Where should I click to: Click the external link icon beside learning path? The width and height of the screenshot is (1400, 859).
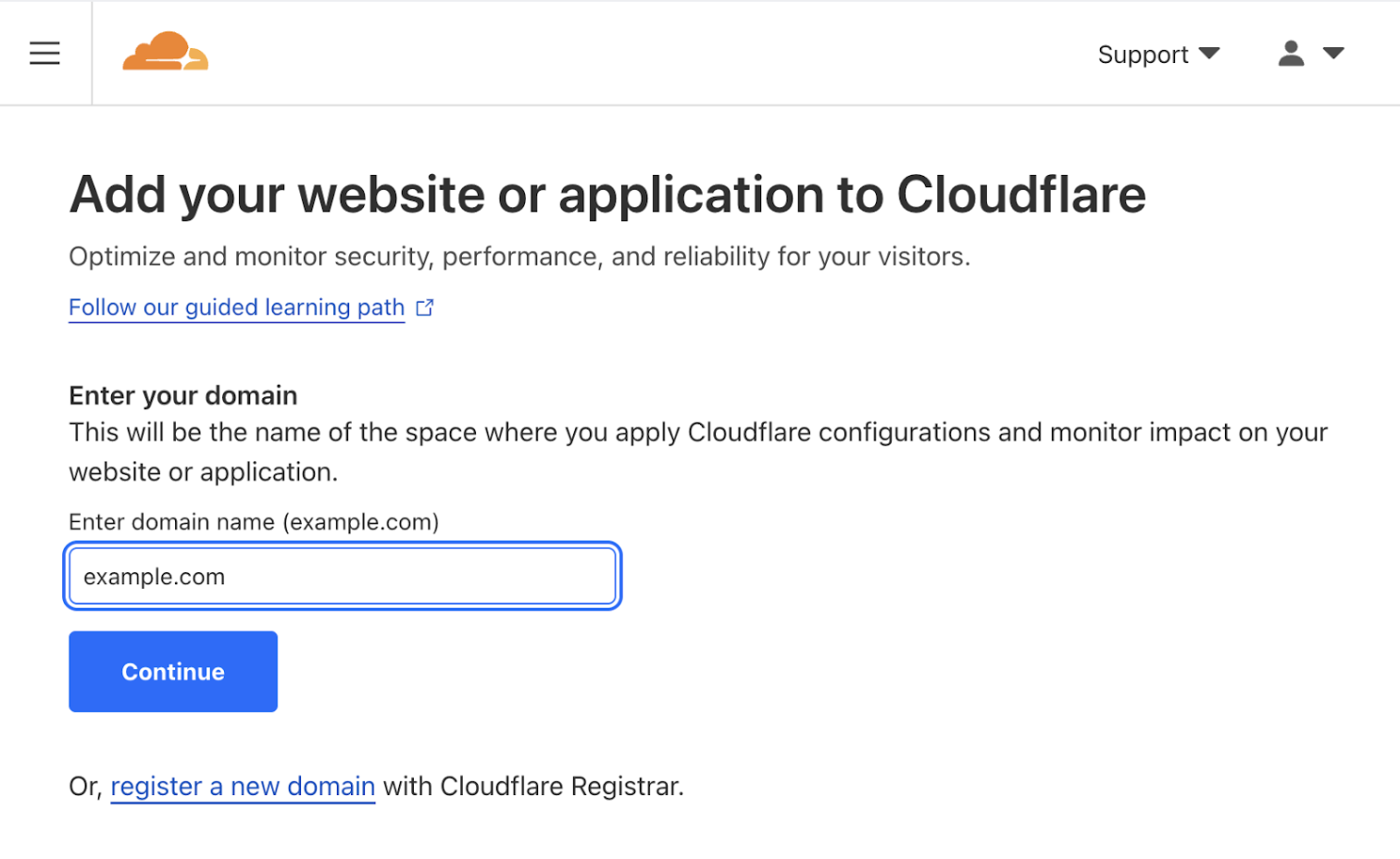425,308
